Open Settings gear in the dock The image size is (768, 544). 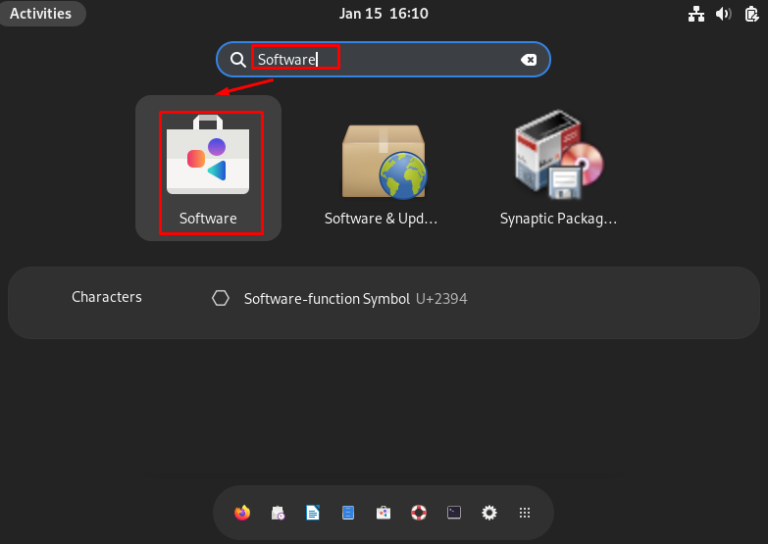click(x=489, y=513)
